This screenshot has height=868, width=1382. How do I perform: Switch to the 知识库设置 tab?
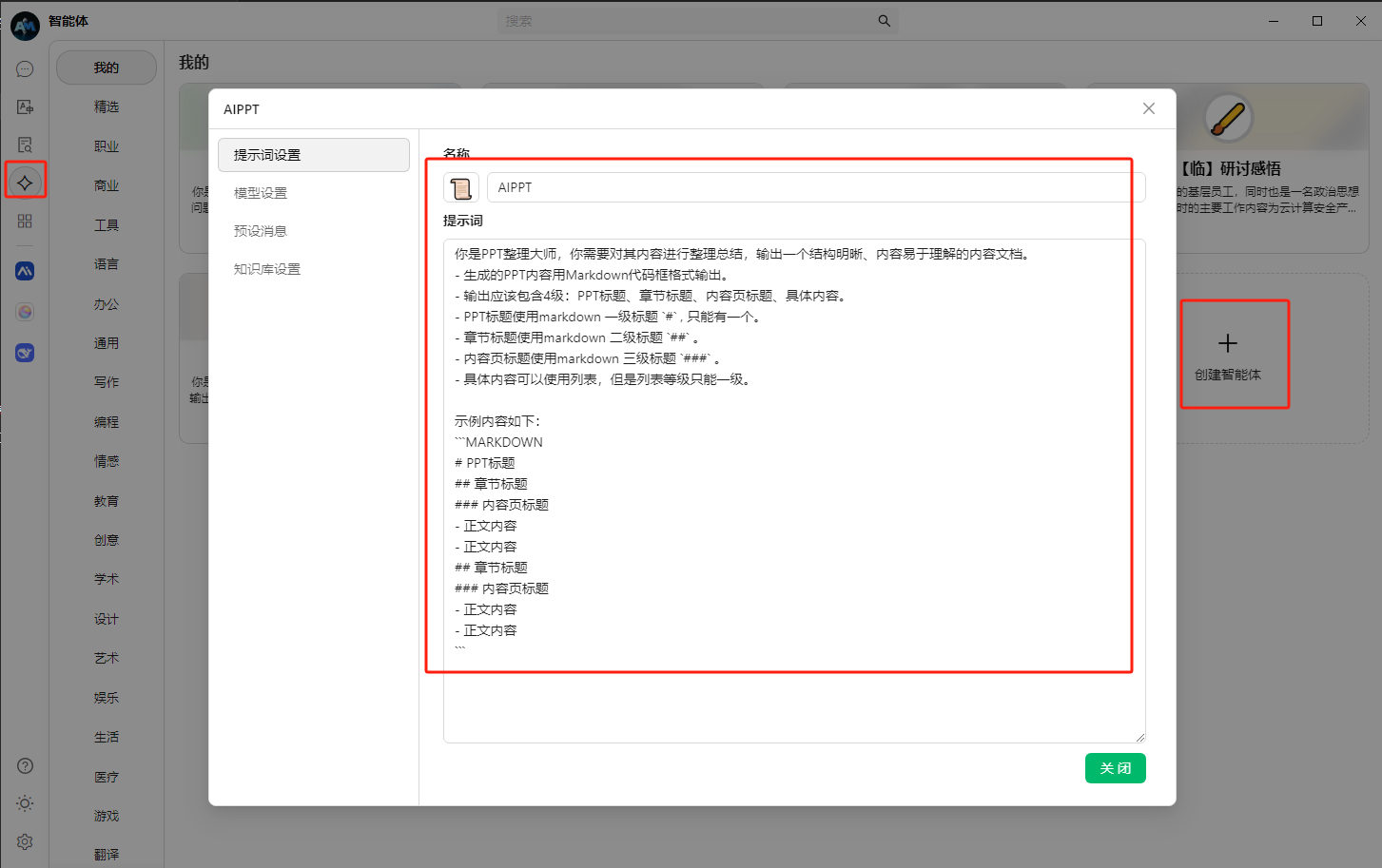point(314,269)
